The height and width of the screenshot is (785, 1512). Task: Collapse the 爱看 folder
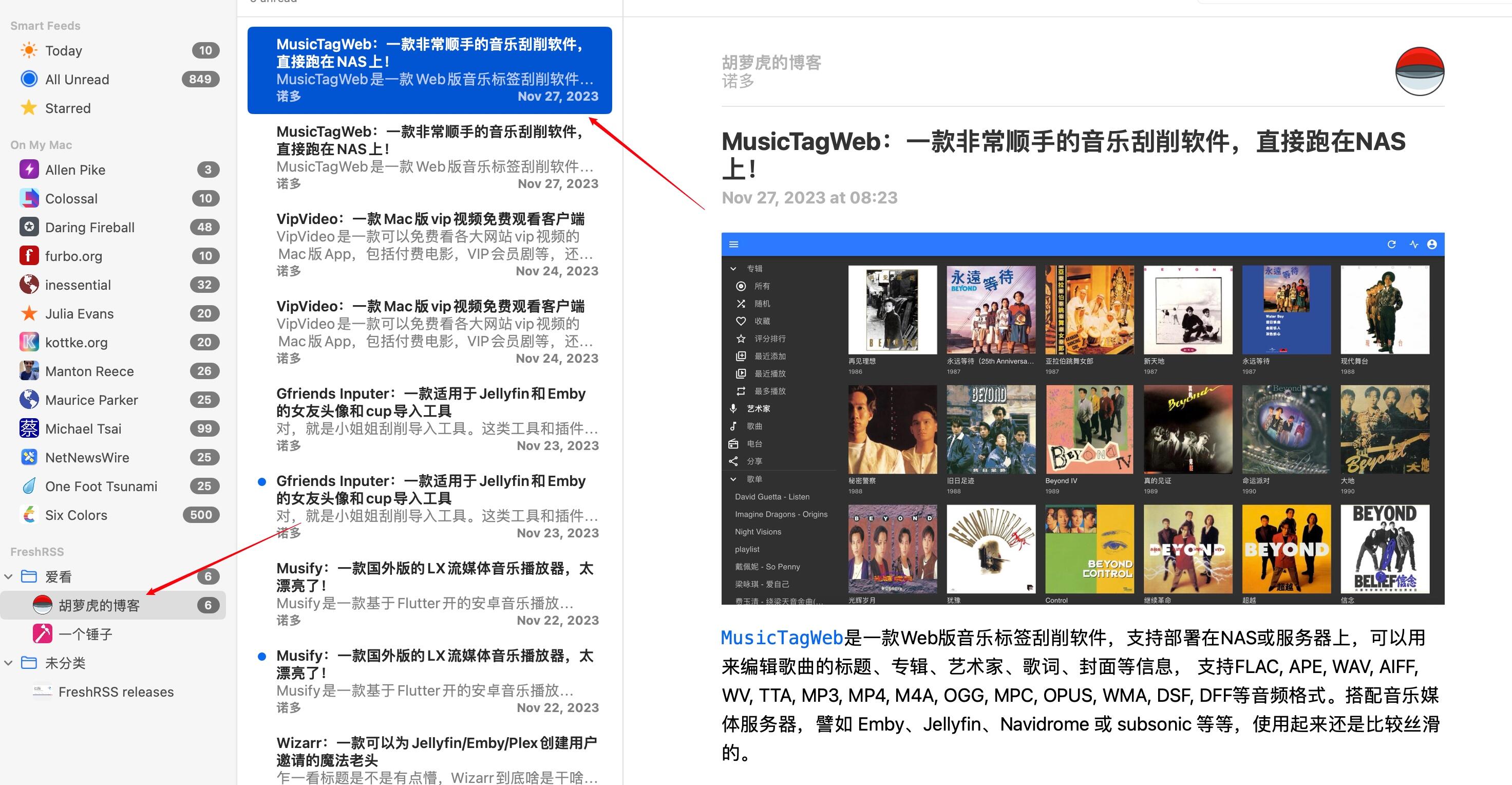[9, 576]
